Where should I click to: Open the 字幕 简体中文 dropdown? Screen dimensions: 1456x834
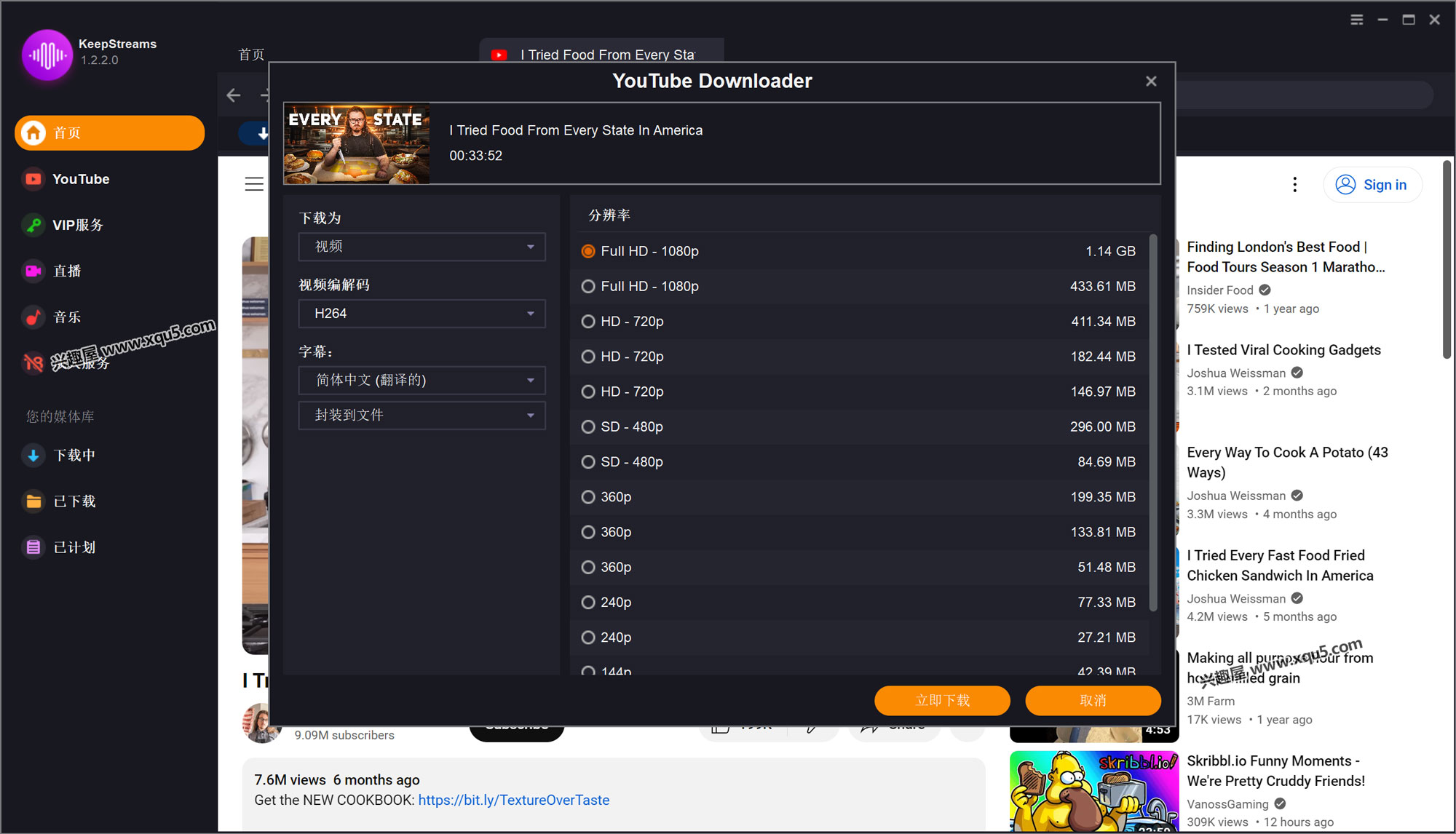tap(422, 381)
